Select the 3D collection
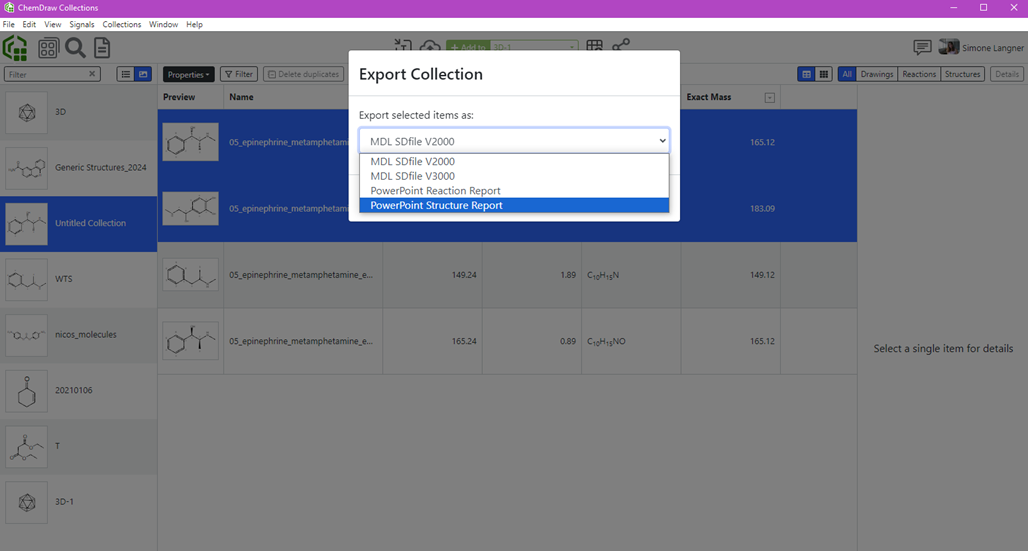 (79, 112)
